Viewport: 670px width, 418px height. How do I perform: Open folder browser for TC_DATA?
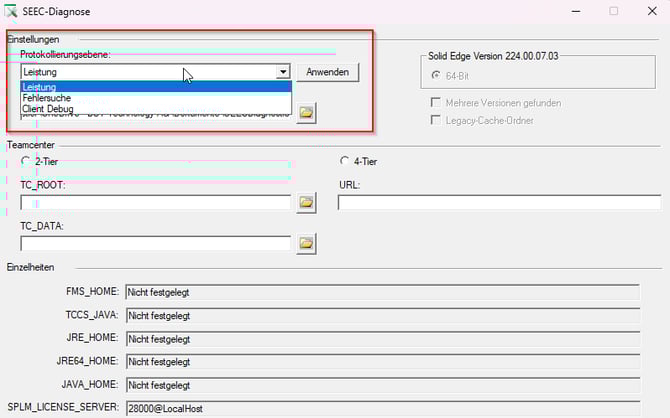pyautogui.click(x=306, y=243)
